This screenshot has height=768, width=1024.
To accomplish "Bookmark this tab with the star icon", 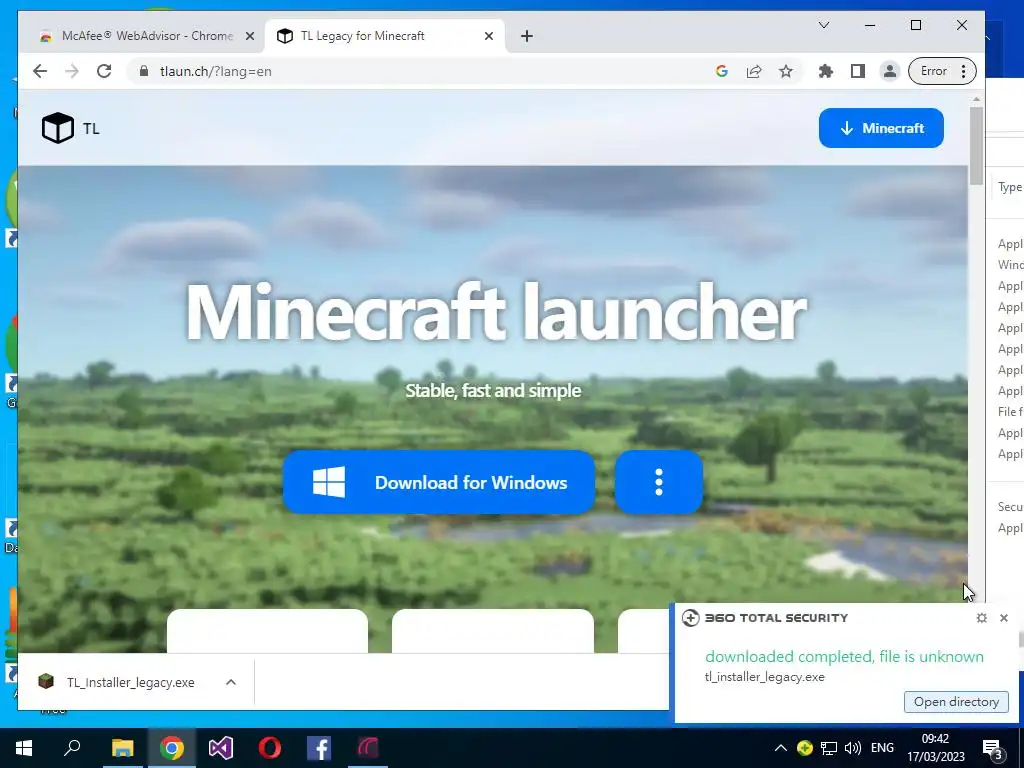I will pyautogui.click(x=786, y=71).
